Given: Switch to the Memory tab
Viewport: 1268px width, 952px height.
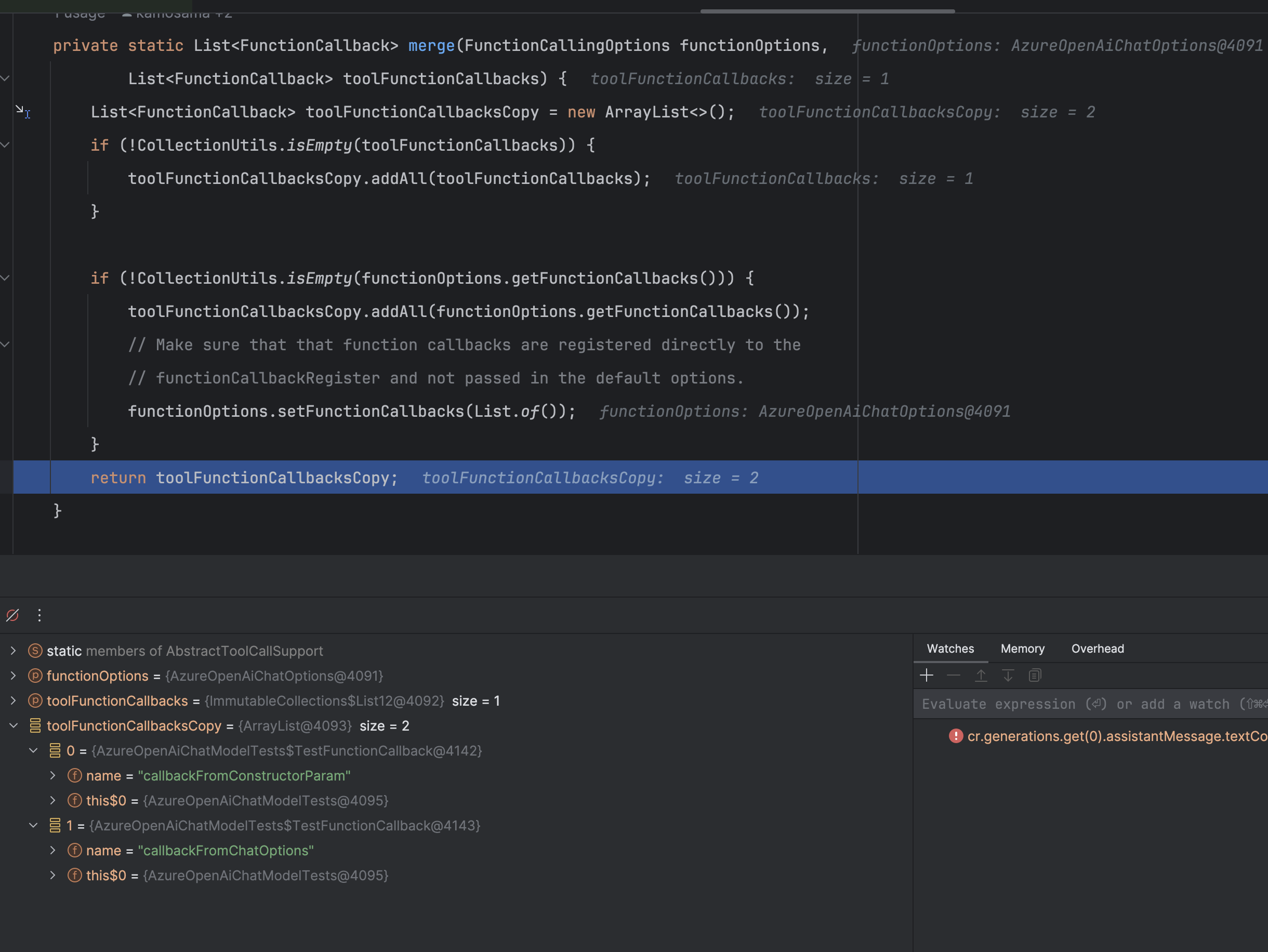Looking at the screenshot, I should click(x=1023, y=648).
